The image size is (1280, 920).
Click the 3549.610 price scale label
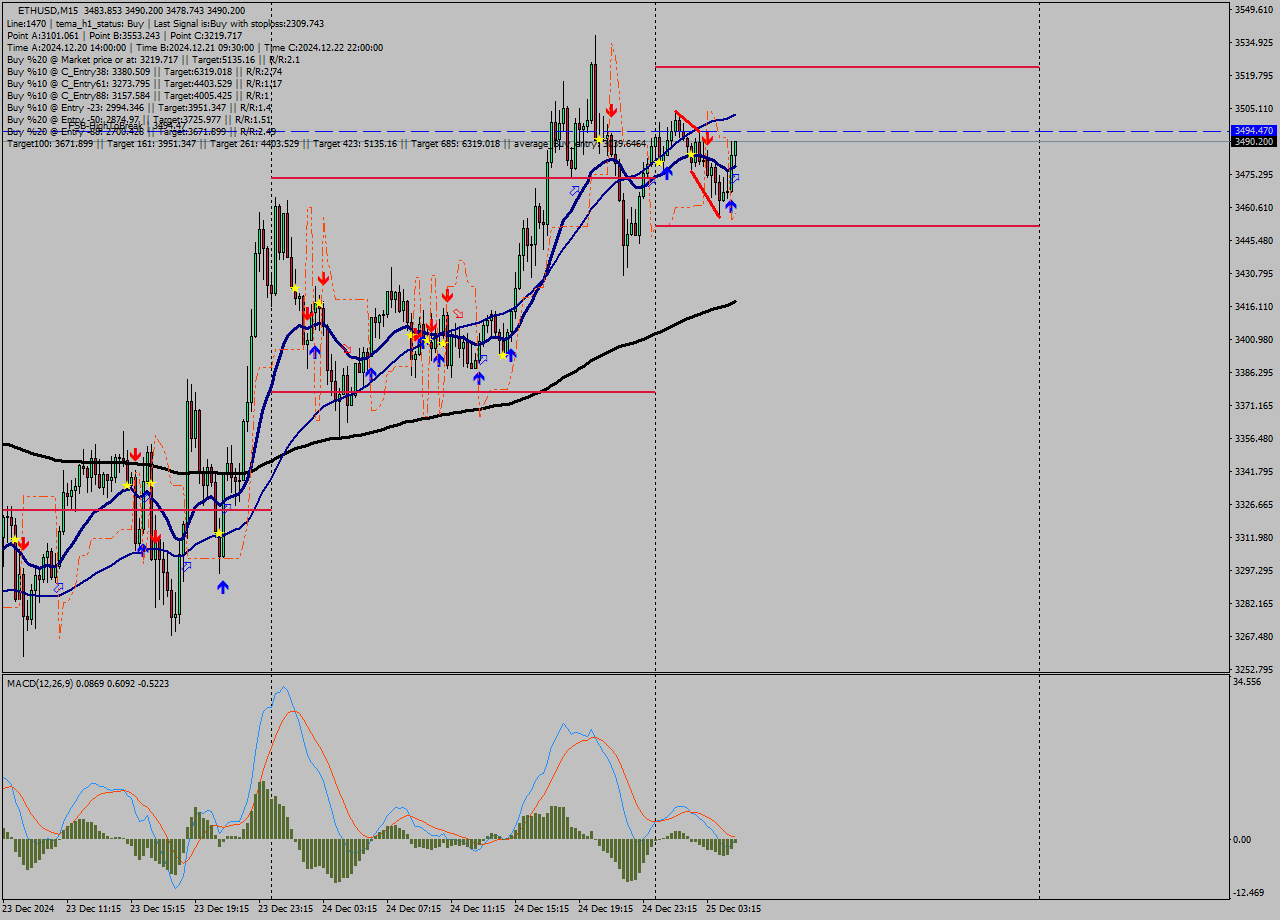pos(1253,10)
